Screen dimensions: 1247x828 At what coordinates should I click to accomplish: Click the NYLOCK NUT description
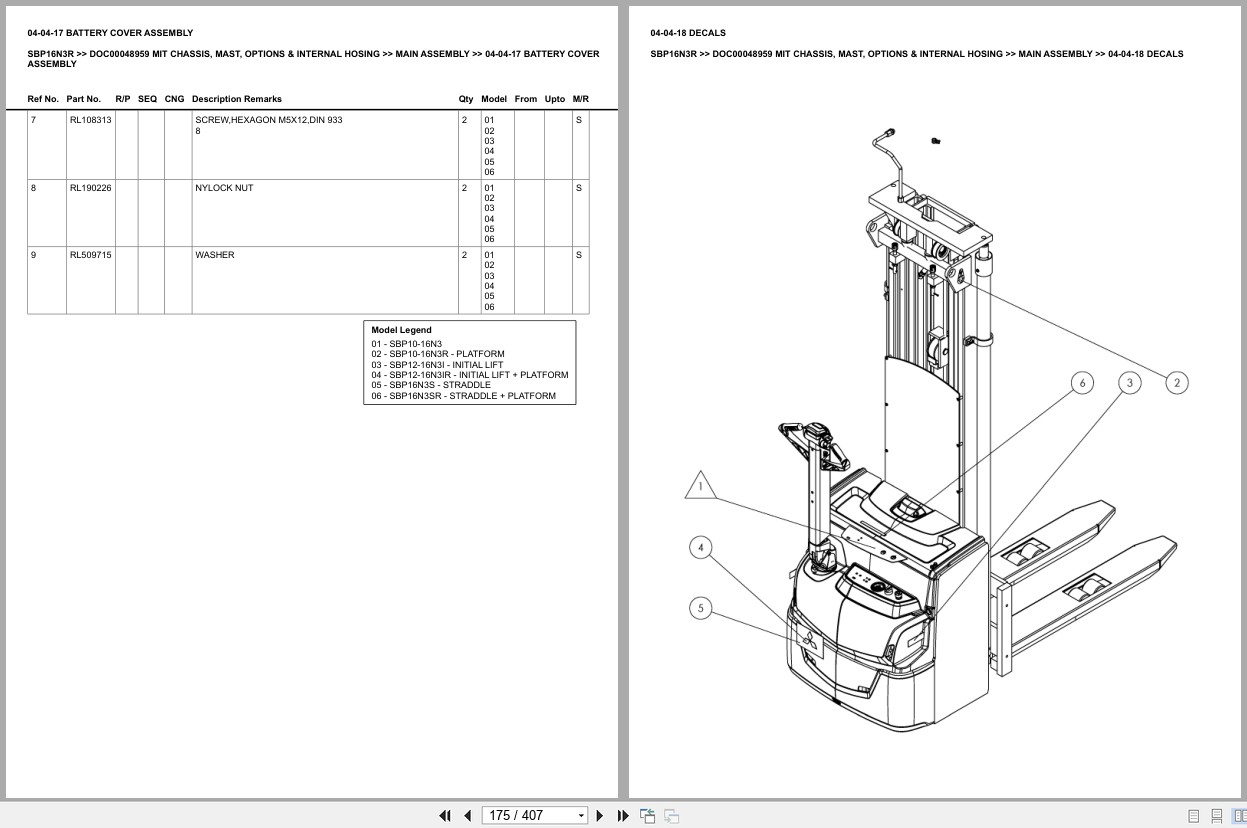(x=224, y=188)
